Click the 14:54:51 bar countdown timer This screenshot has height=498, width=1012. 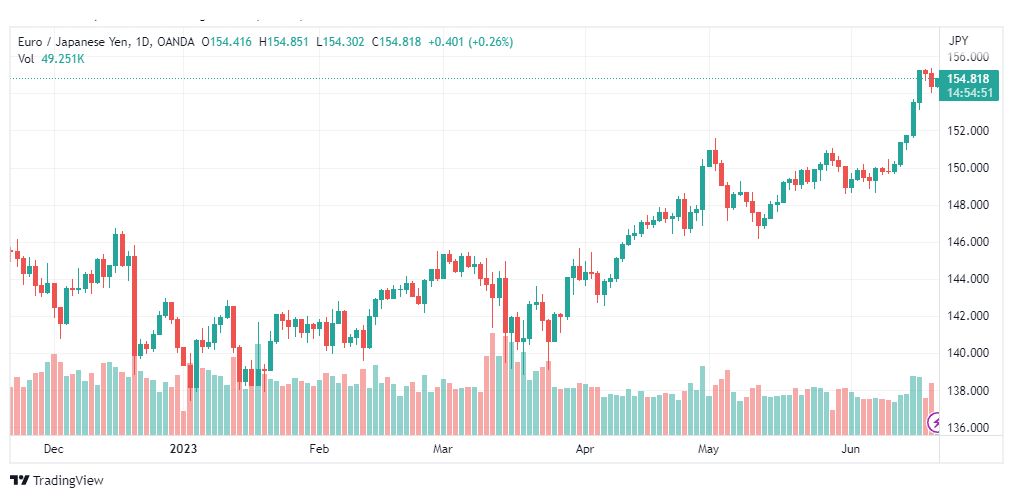[968, 93]
